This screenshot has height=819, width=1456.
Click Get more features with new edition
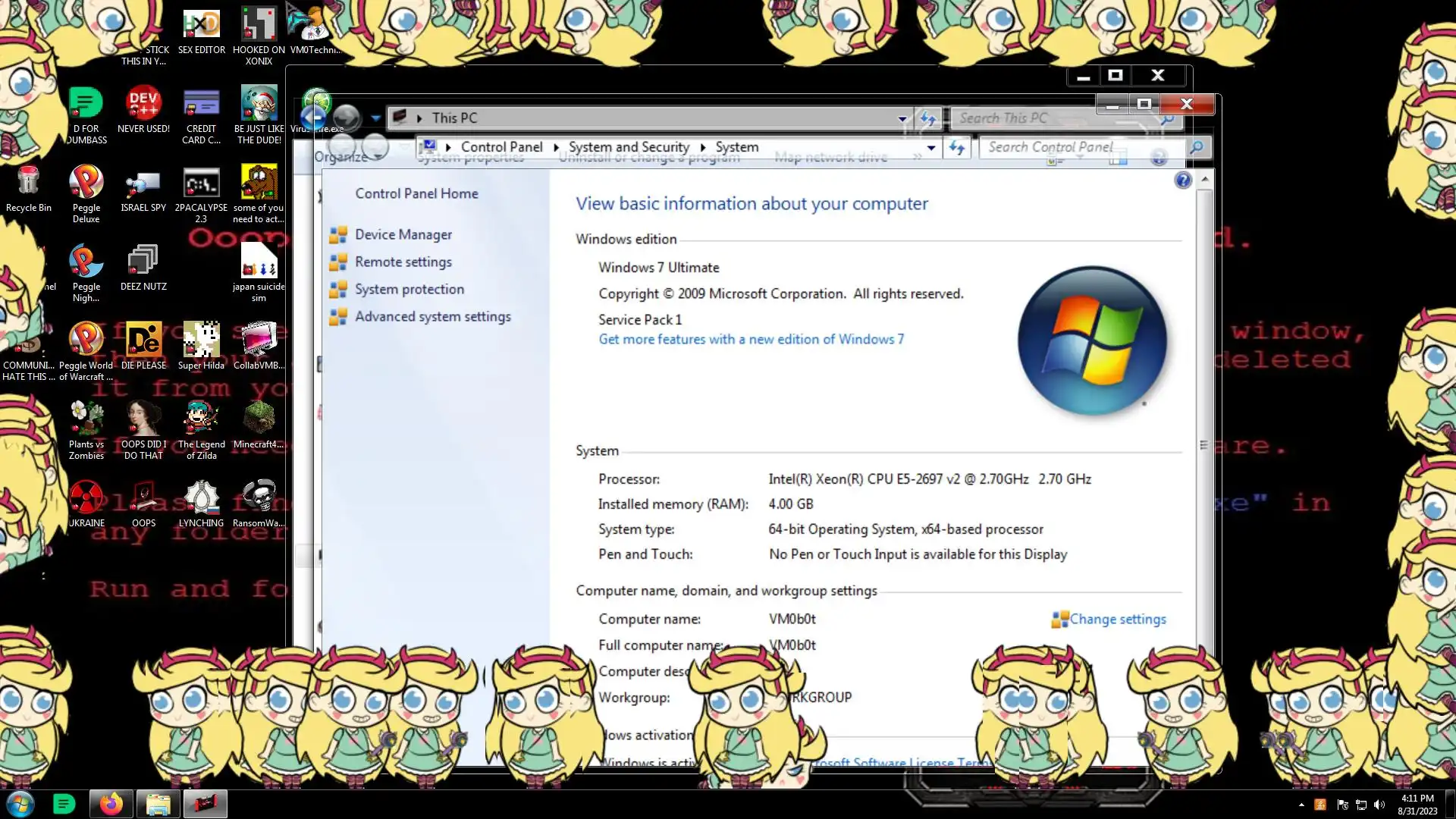pyautogui.click(x=751, y=340)
